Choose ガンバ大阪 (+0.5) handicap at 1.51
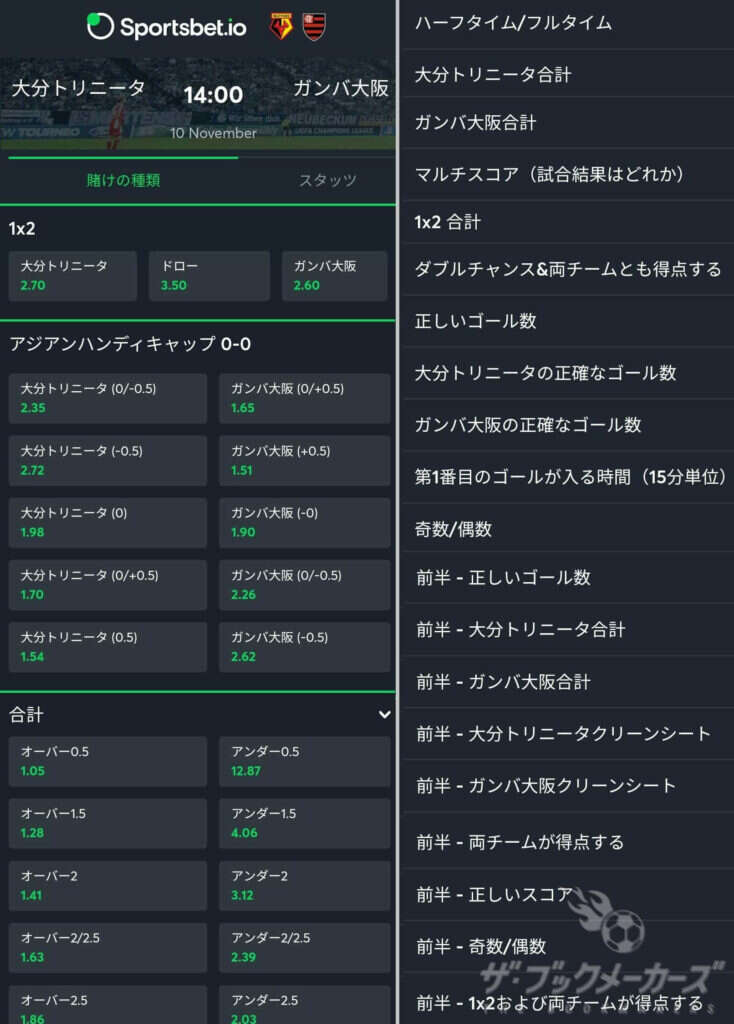The image size is (734, 1024). pos(304,460)
